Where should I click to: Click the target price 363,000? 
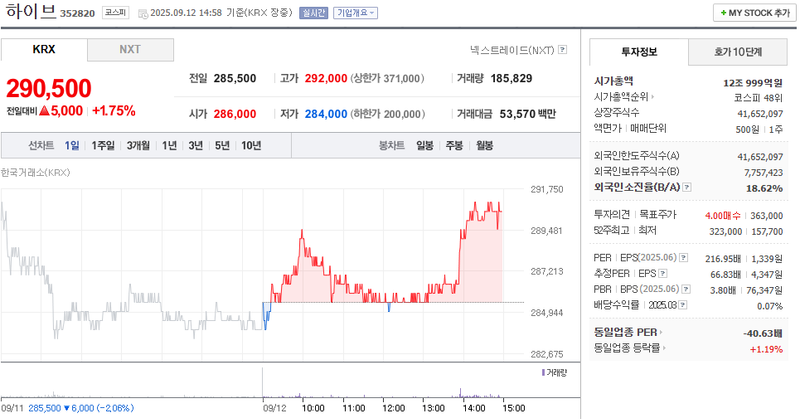tap(766, 216)
